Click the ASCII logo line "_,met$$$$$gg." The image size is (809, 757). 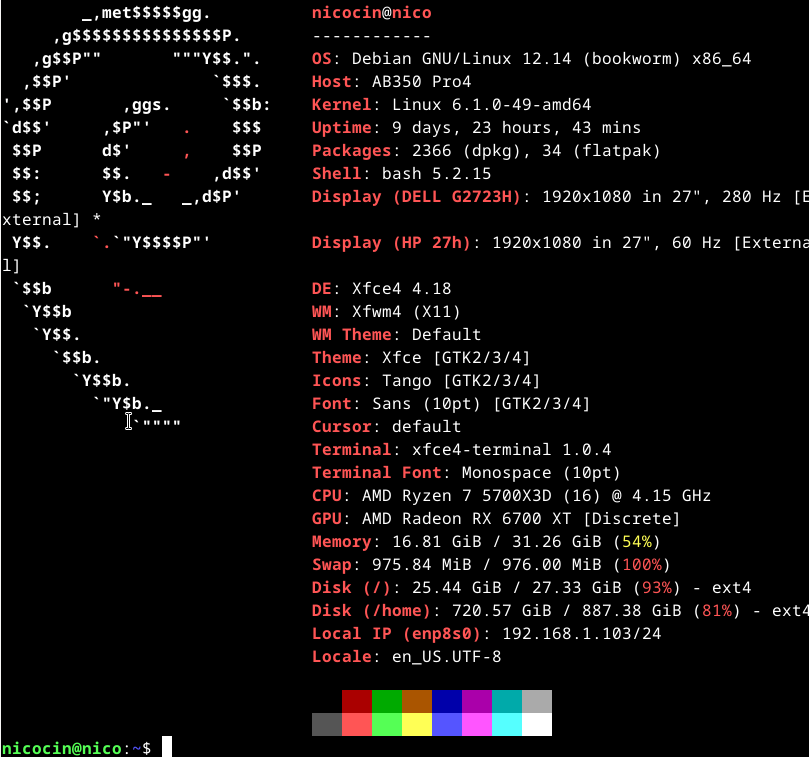[x=146, y=13]
